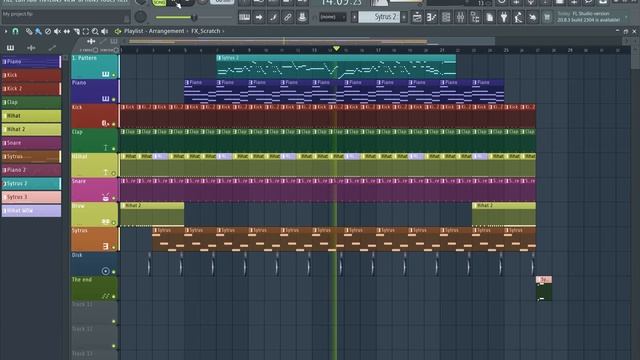Open the project browser files icon
Viewport: 640px width, 360px height.
click(x=489, y=17)
